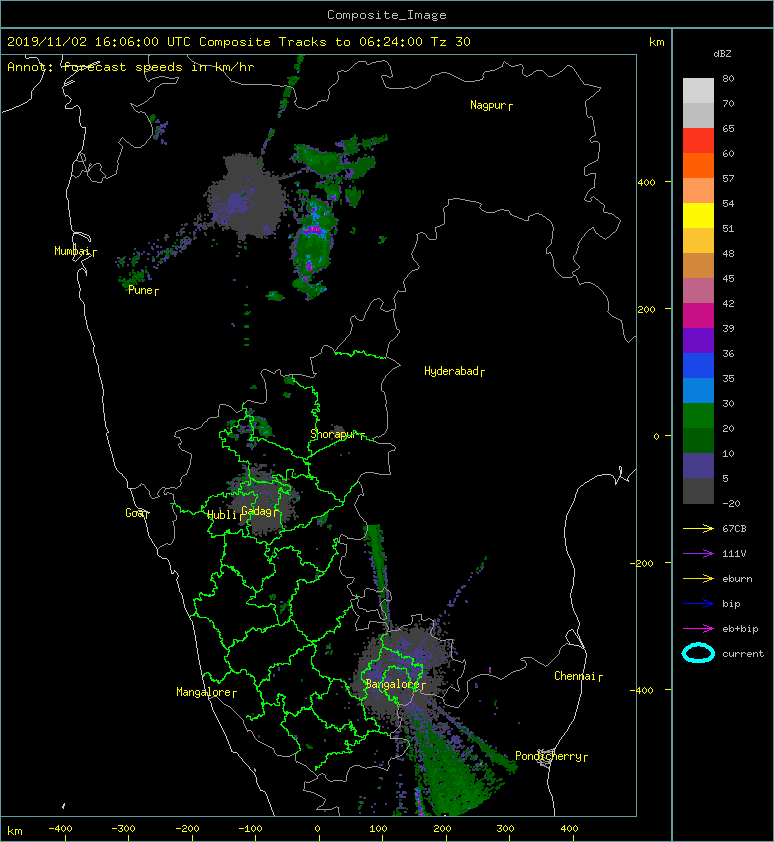Select the light blue 35 dBZ swatch
This screenshot has width=774, height=842.
(x=698, y=391)
